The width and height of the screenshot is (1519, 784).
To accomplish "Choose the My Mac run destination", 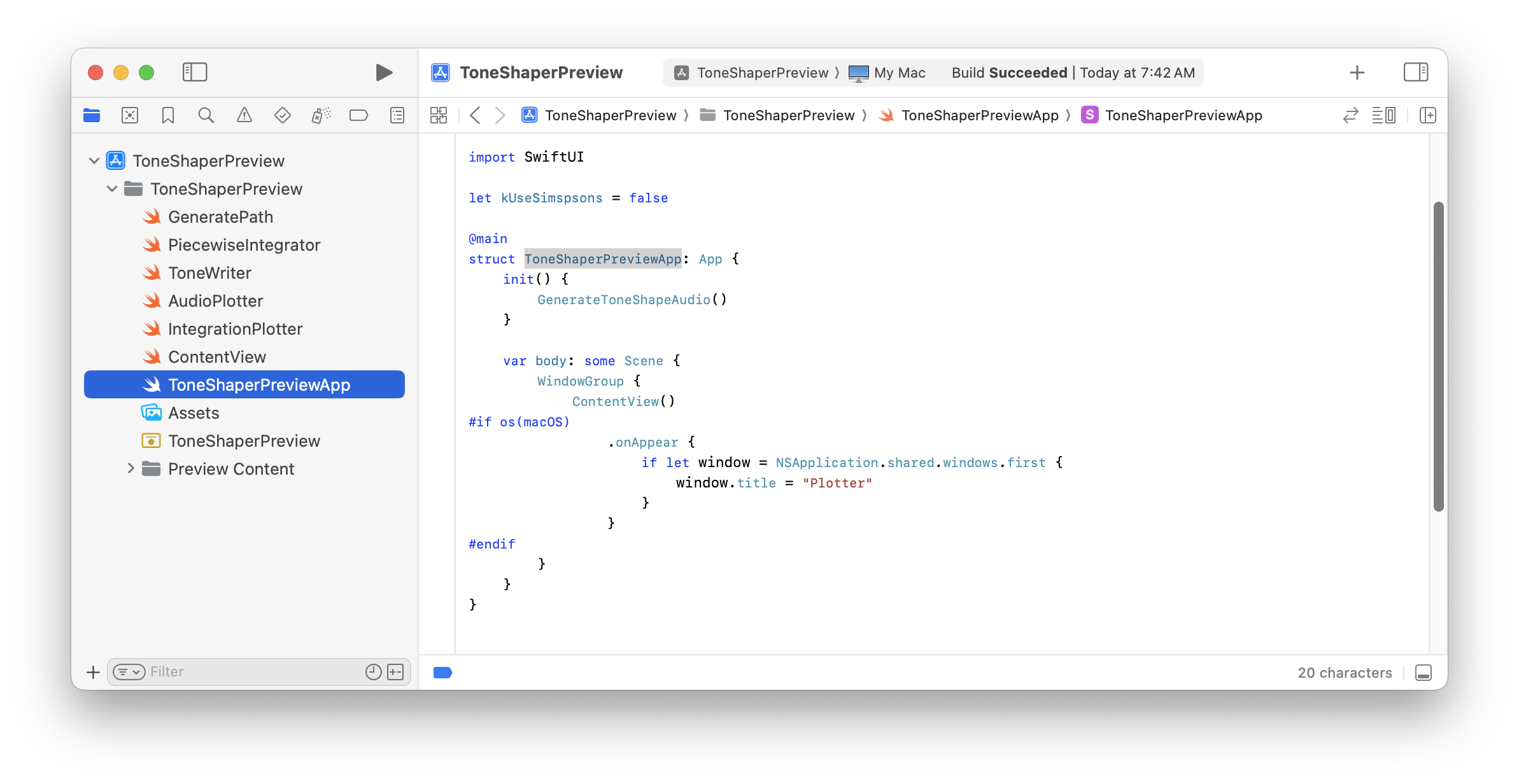I will click(889, 73).
